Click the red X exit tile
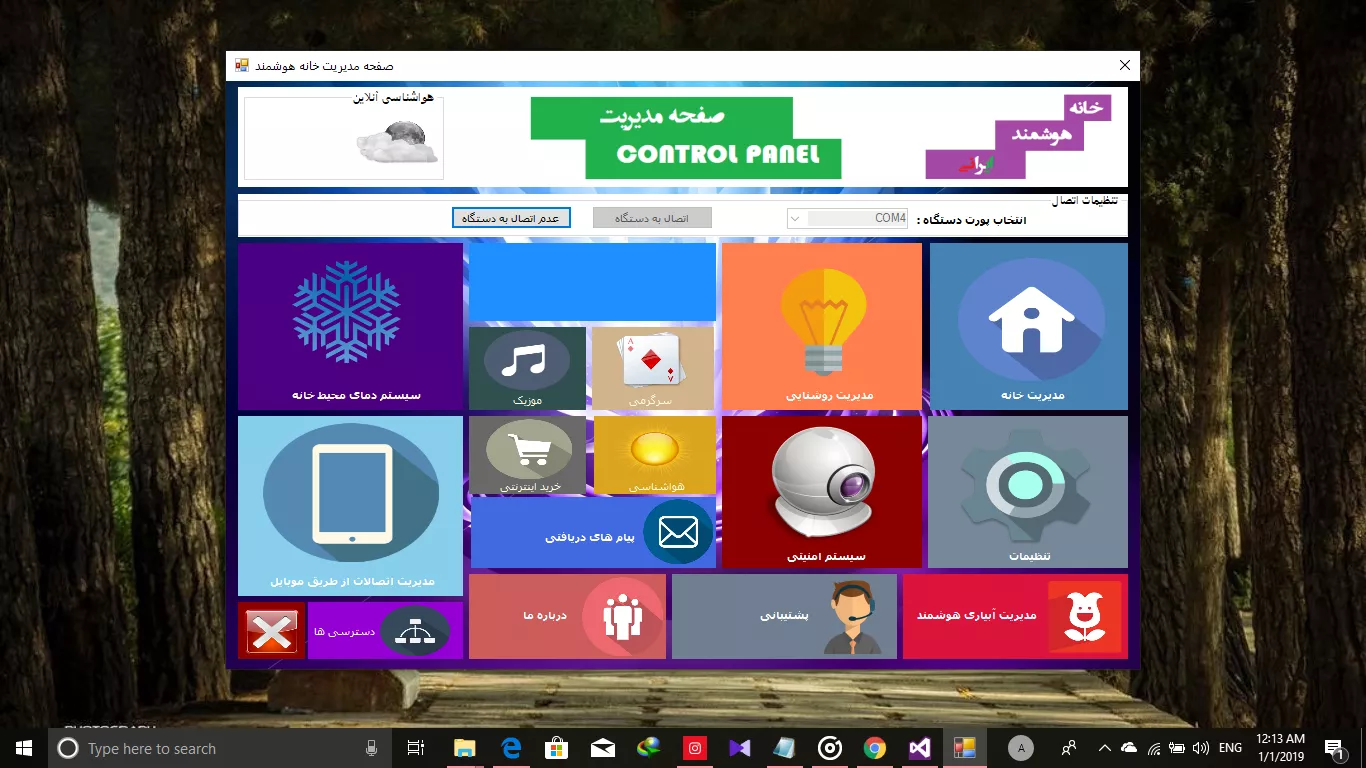The image size is (1366, 768). tap(271, 631)
